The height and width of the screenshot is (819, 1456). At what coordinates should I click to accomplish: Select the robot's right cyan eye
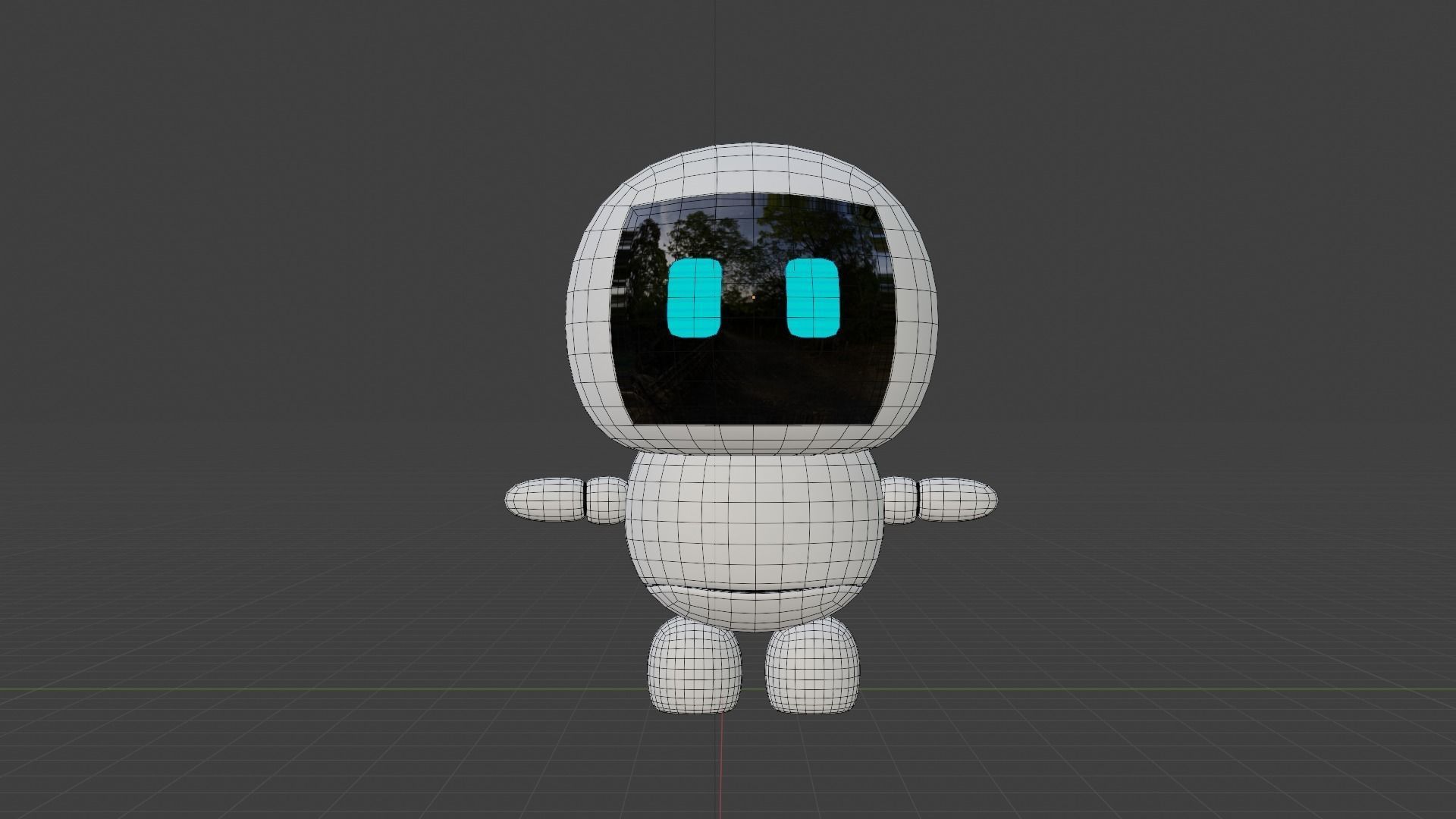coord(814,298)
